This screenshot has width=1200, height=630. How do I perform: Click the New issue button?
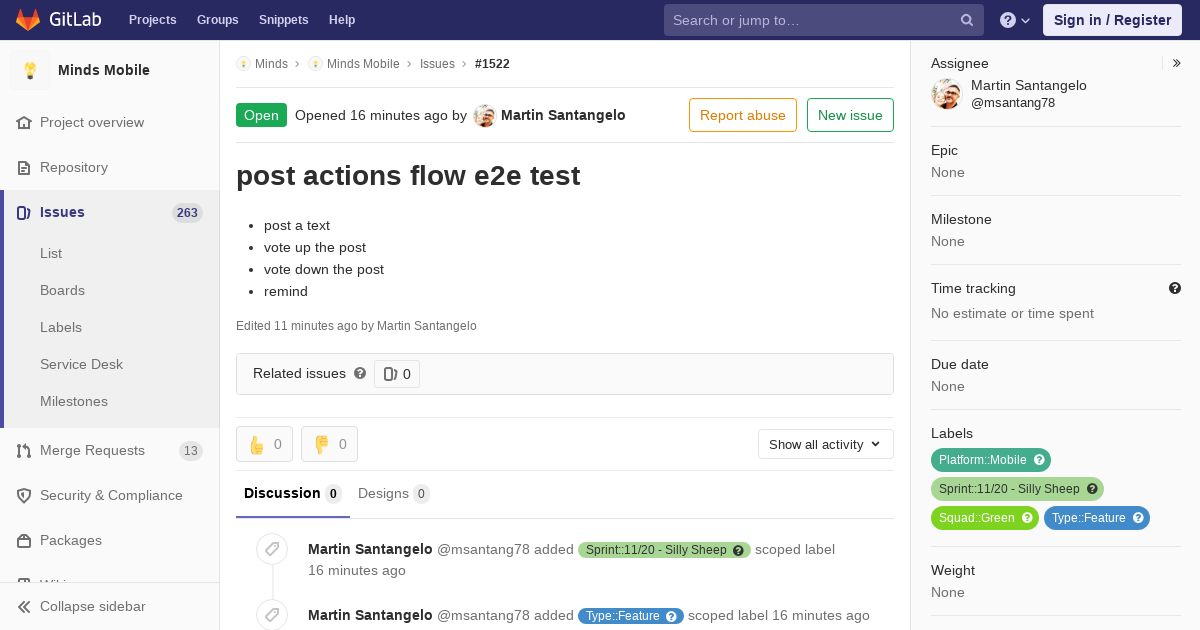pos(850,115)
